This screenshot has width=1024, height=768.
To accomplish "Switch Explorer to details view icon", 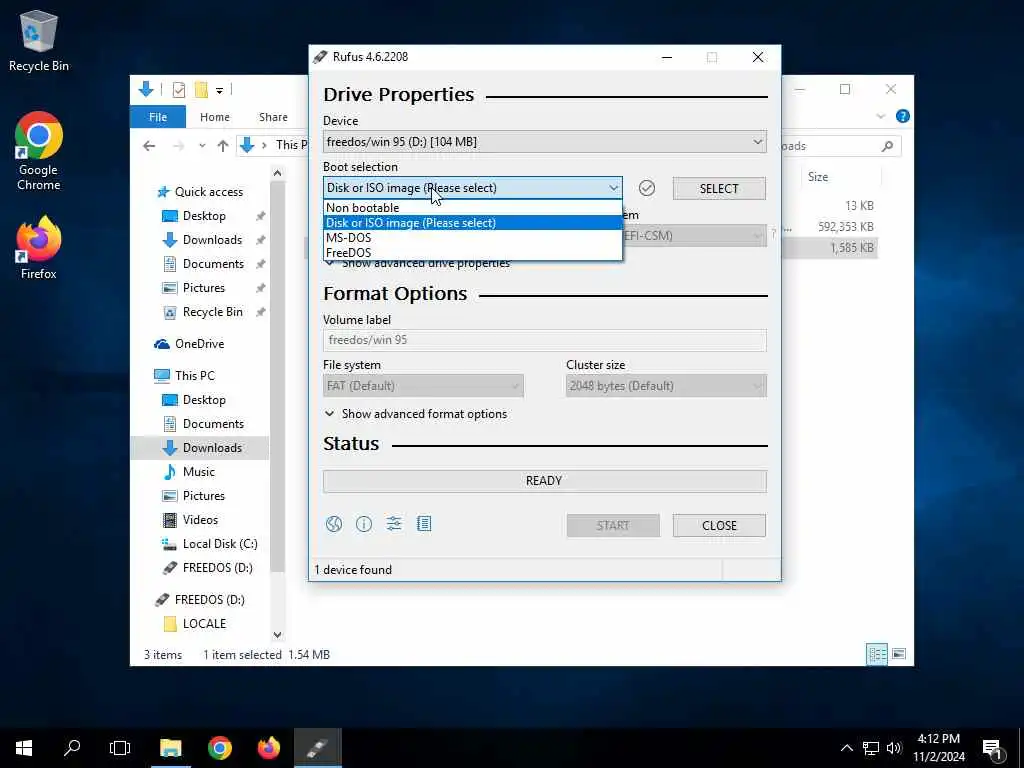I will [876, 654].
